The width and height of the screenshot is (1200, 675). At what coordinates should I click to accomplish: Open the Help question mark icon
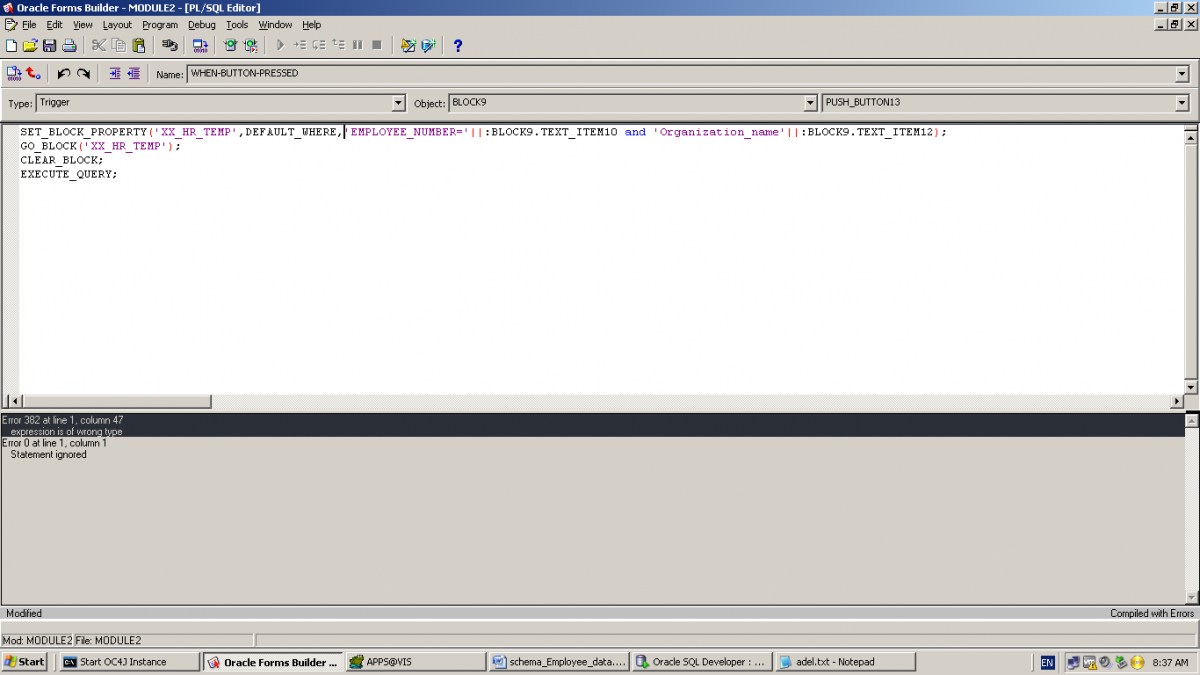[458, 45]
